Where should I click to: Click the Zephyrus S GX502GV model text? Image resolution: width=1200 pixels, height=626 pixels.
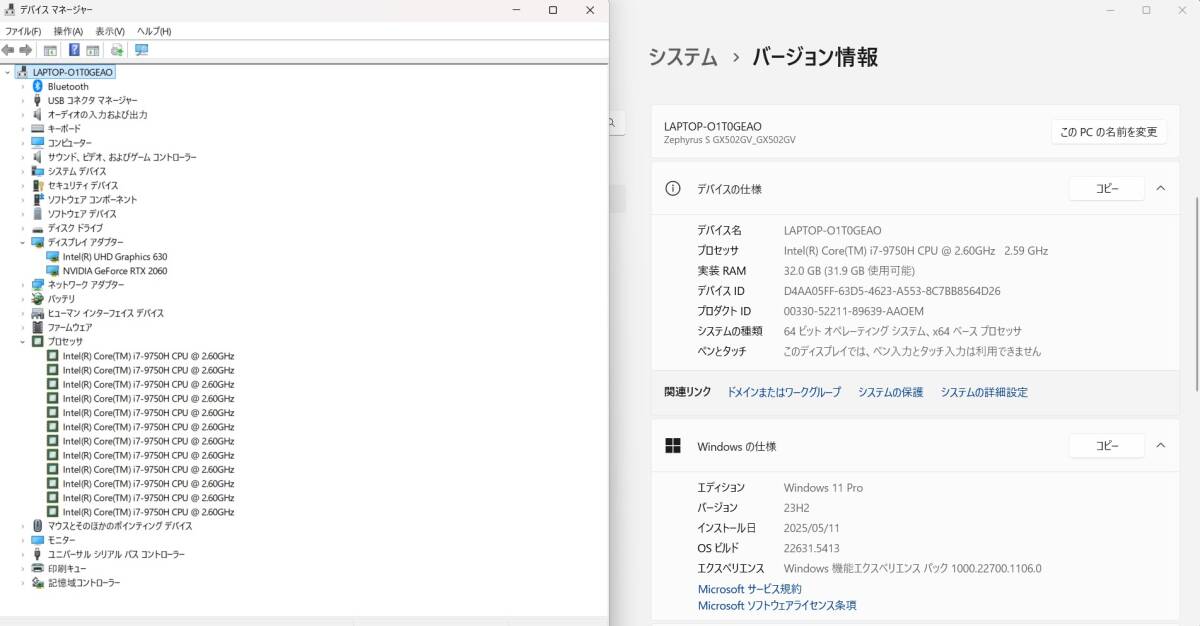point(730,140)
